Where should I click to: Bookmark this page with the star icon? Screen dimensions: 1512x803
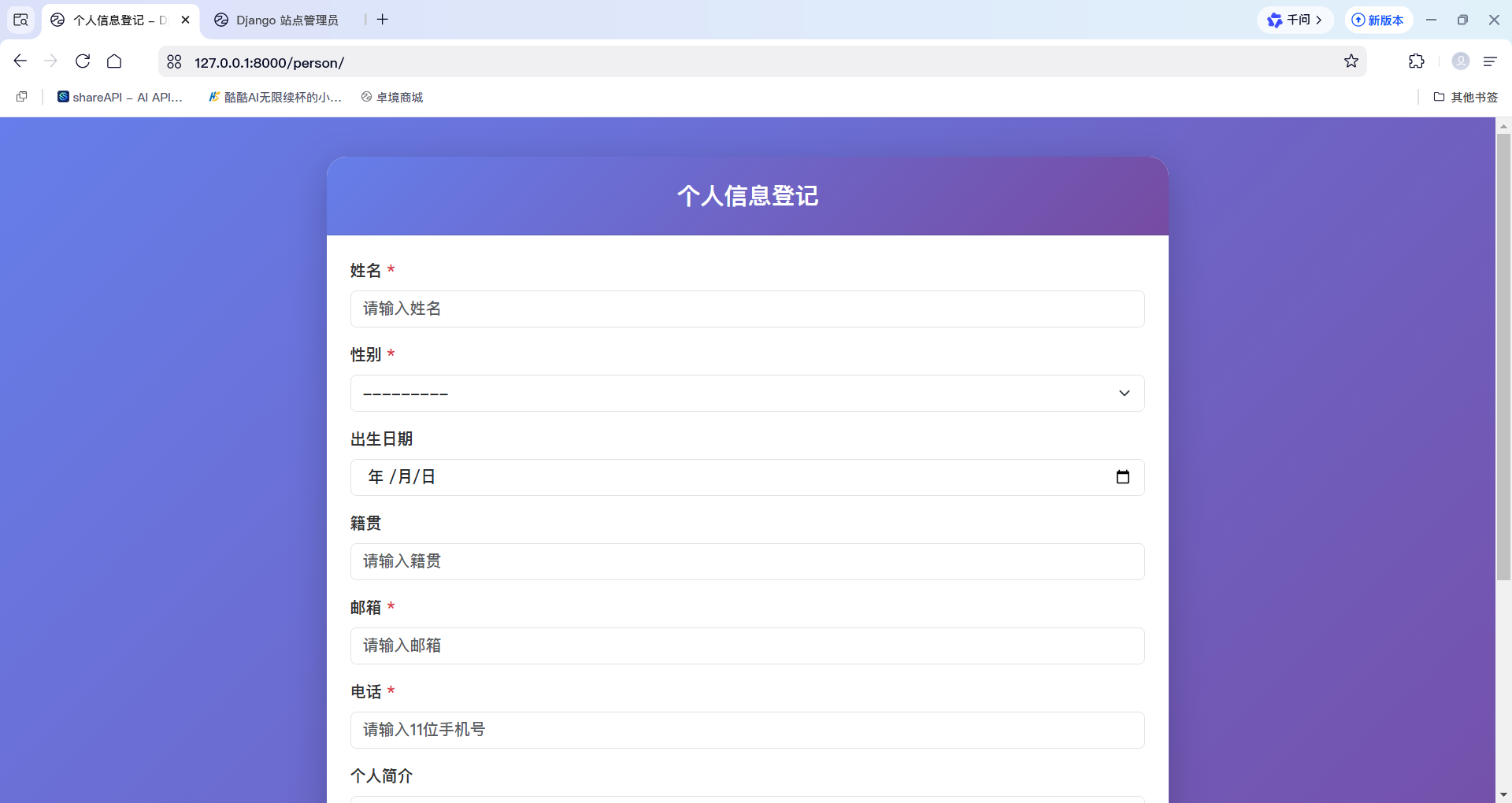1351,61
